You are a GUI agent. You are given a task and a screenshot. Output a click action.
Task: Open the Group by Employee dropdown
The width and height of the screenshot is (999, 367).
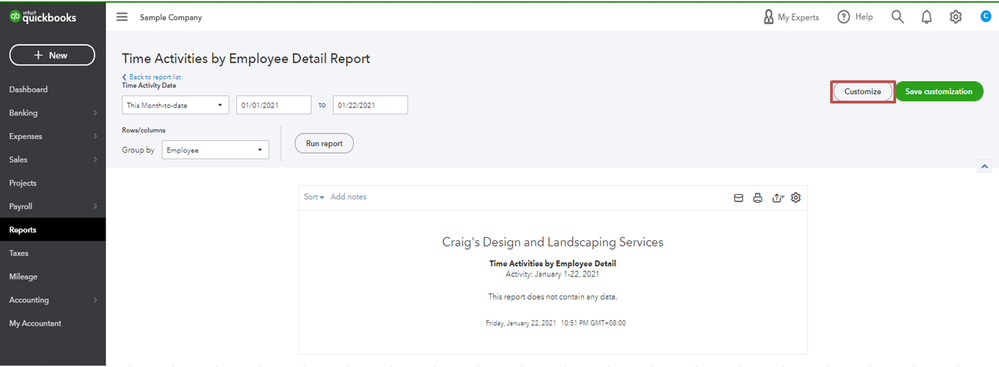tap(215, 150)
